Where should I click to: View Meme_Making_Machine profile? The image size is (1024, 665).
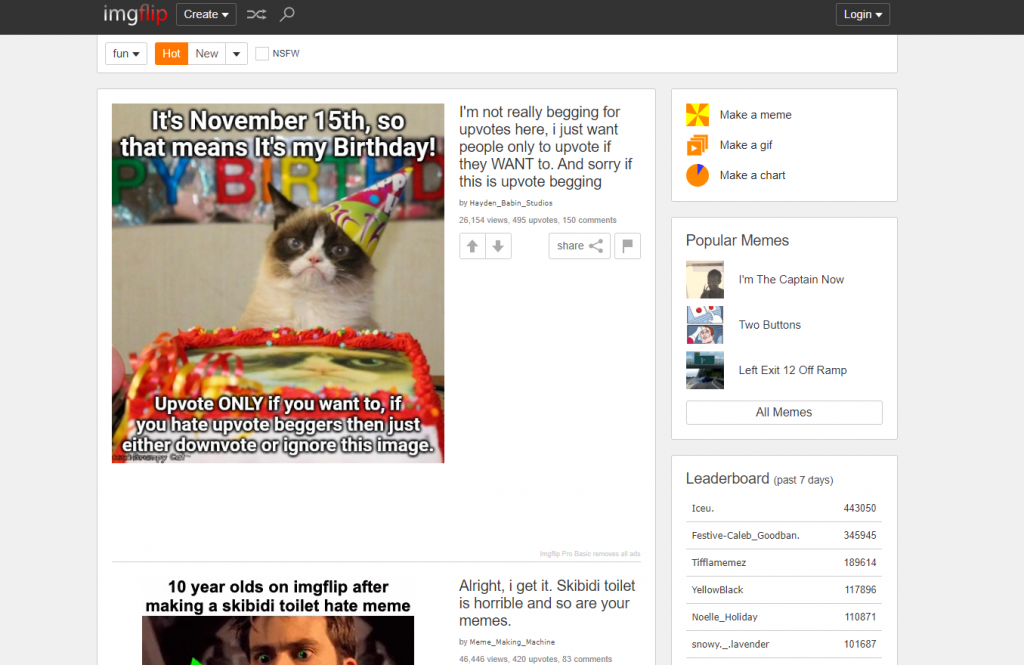pyautogui.click(x=512, y=642)
